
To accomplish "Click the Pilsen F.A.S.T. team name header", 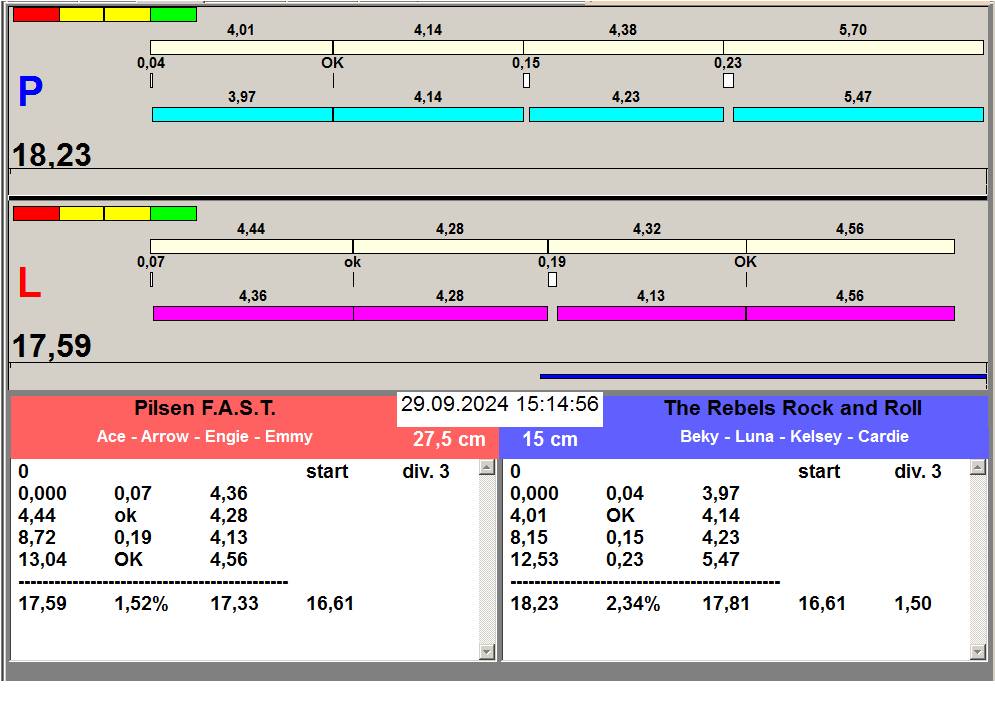I will [205, 409].
